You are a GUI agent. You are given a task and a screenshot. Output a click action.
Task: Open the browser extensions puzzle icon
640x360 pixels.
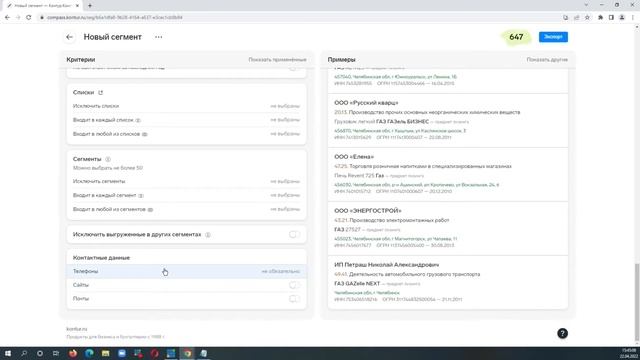600,18
